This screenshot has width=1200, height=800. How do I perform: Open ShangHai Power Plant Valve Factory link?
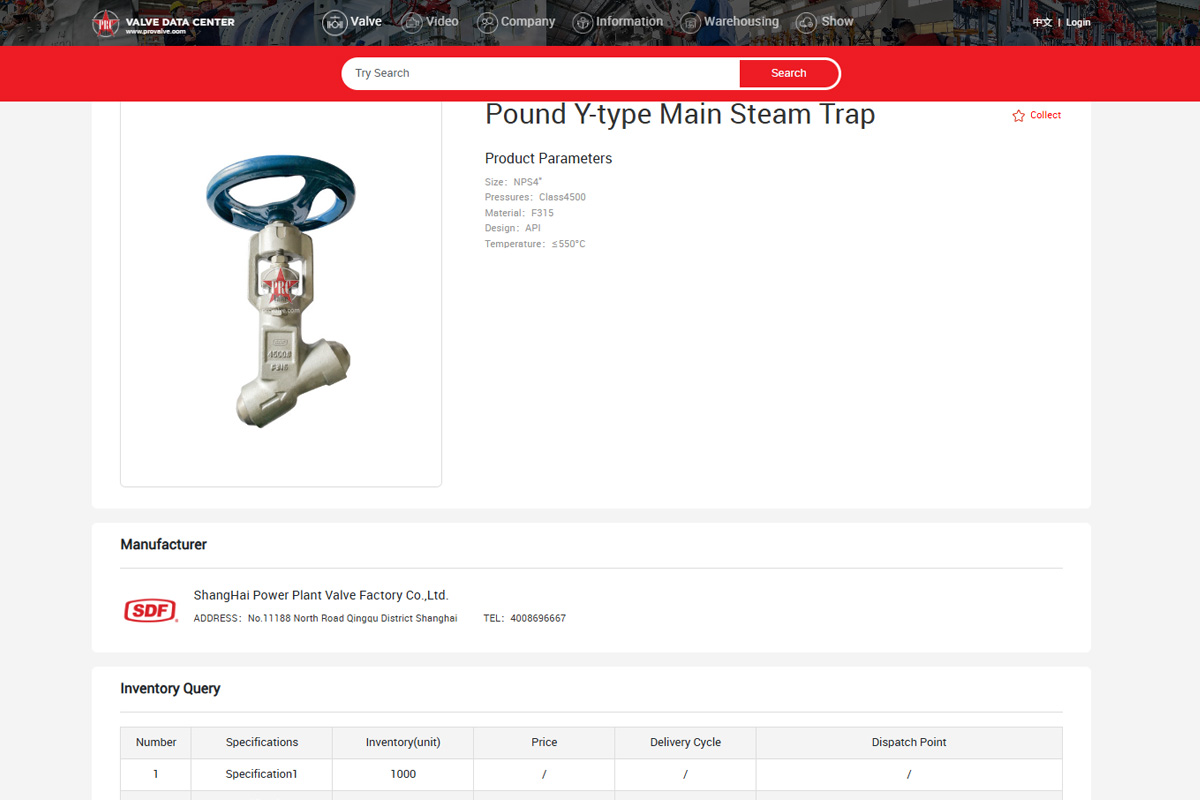(321, 595)
